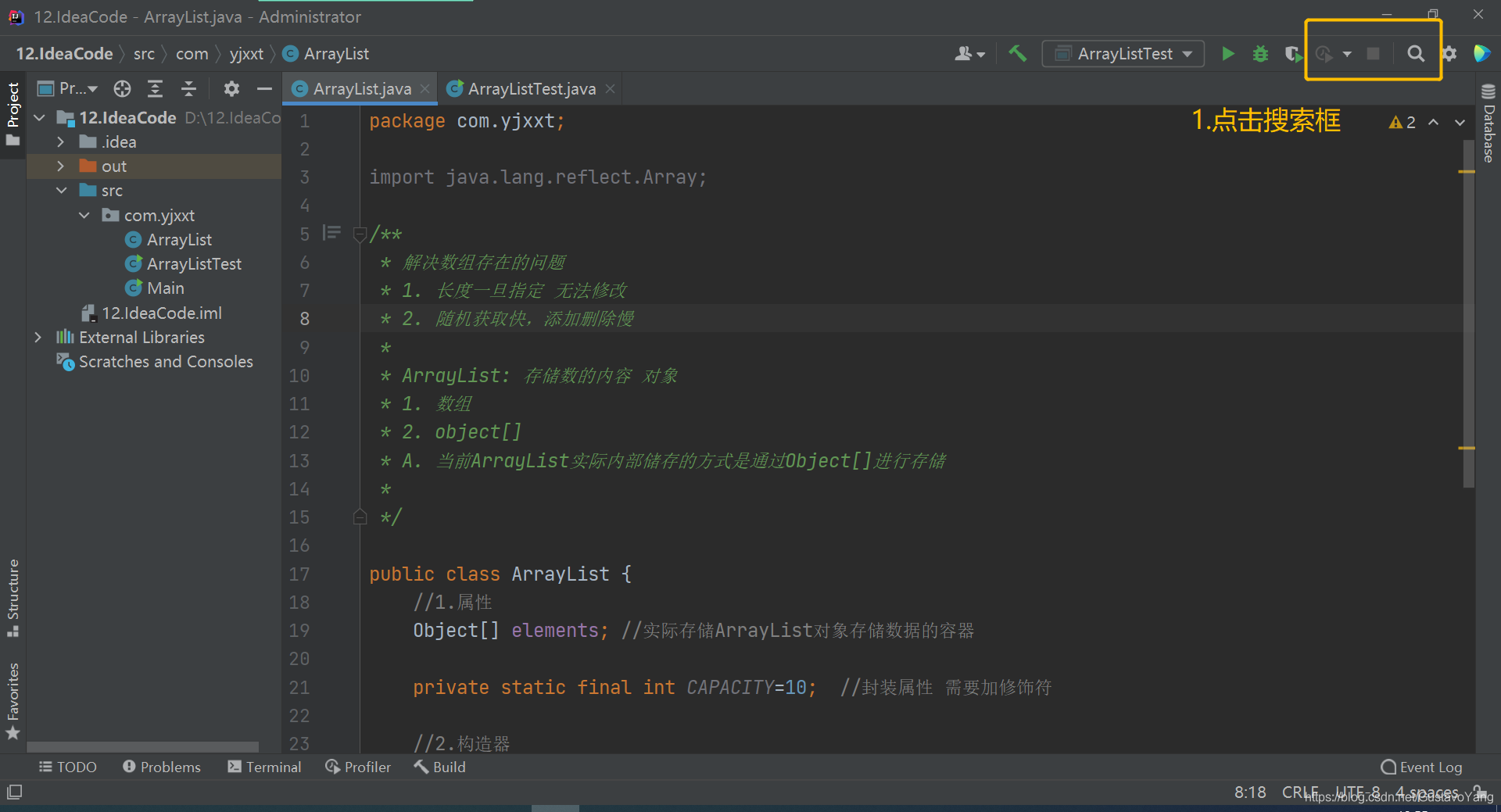Fold the Javadoc comment at line 5
This screenshot has height=812, width=1501.
pos(360,234)
